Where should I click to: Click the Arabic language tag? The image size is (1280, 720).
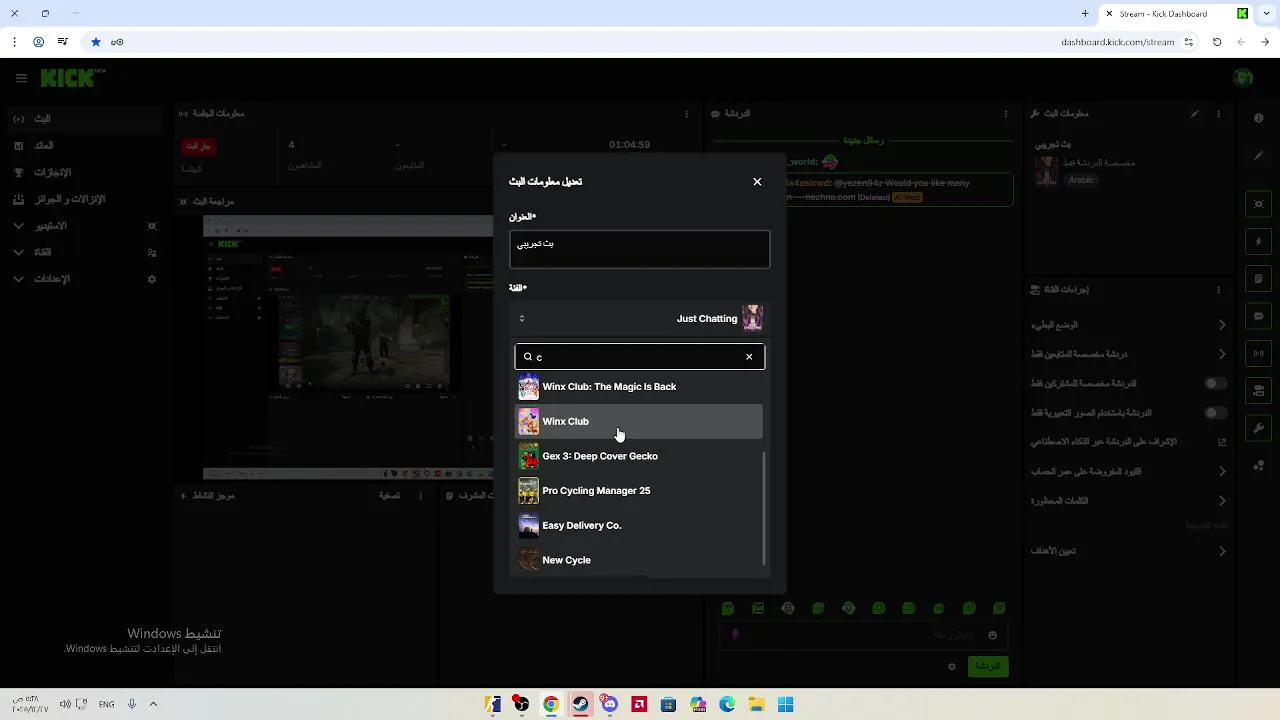[1081, 180]
